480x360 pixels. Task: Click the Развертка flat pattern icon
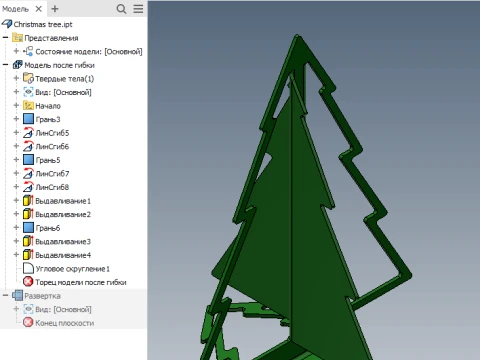pyautogui.click(x=17, y=296)
